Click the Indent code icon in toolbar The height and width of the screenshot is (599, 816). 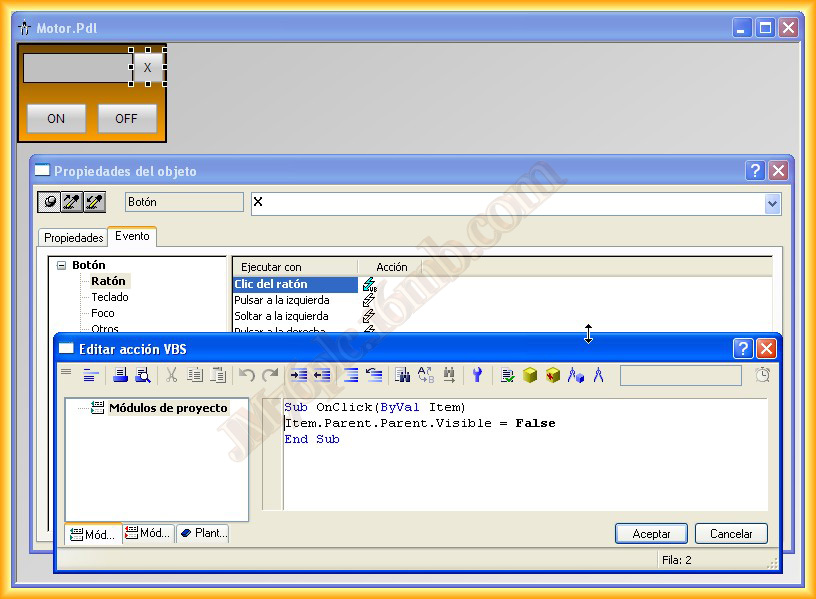click(x=299, y=375)
